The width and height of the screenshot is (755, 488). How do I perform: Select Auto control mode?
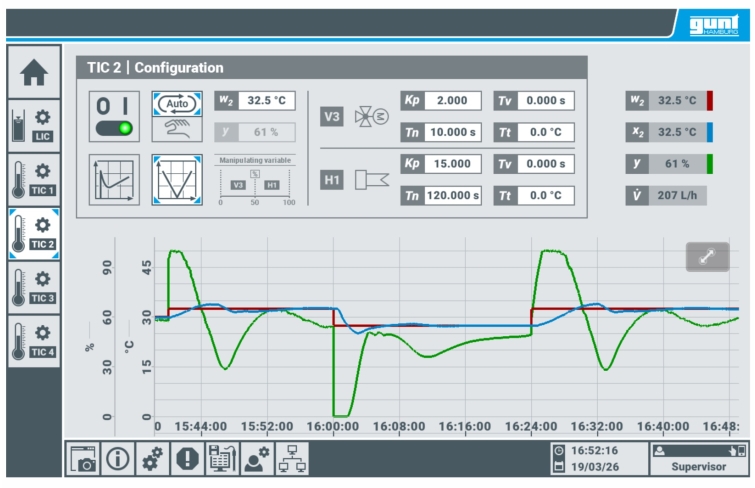tap(177, 104)
